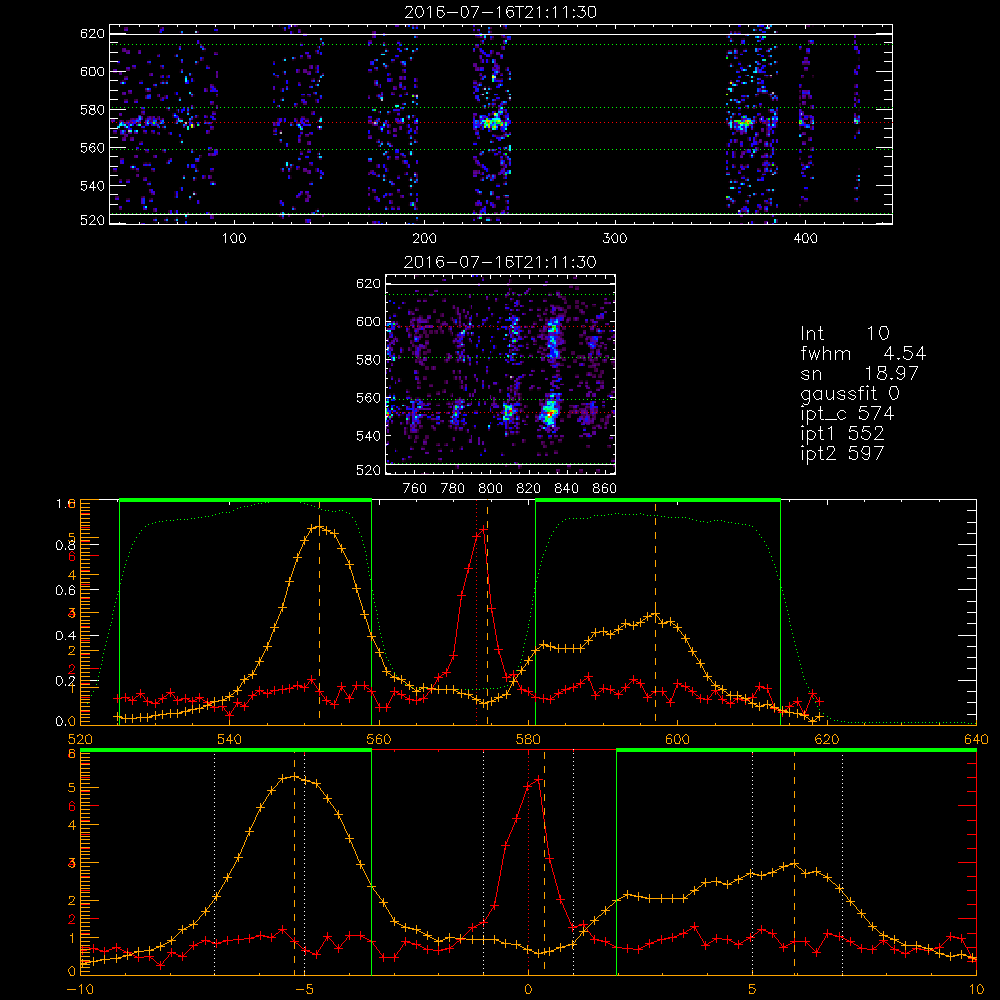Click x-axis label 800 on middle image

490,489
